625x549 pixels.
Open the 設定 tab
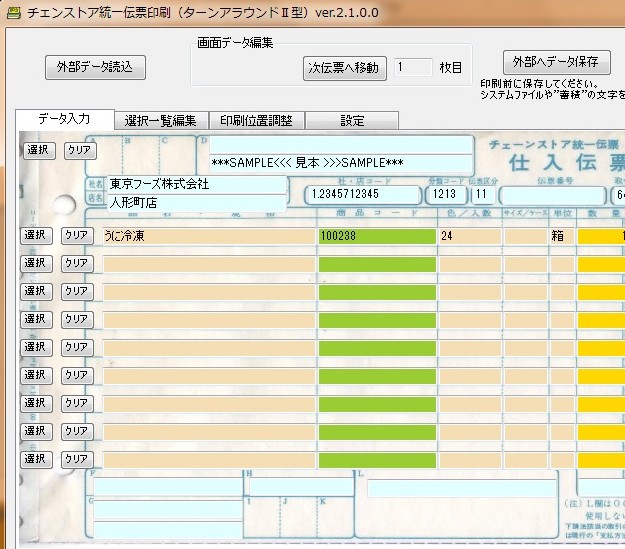(352, 121)
